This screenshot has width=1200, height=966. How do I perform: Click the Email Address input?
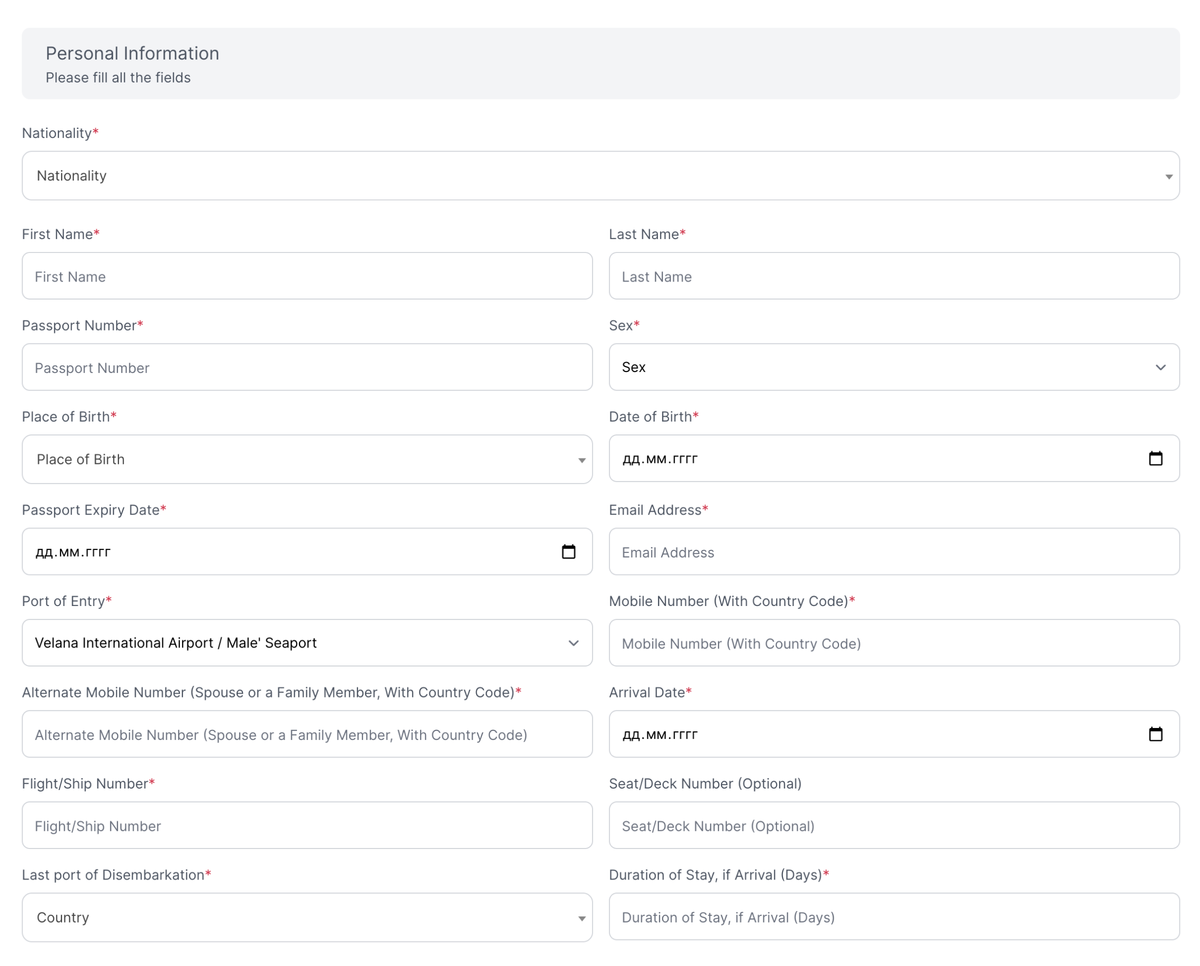[894, 552]
